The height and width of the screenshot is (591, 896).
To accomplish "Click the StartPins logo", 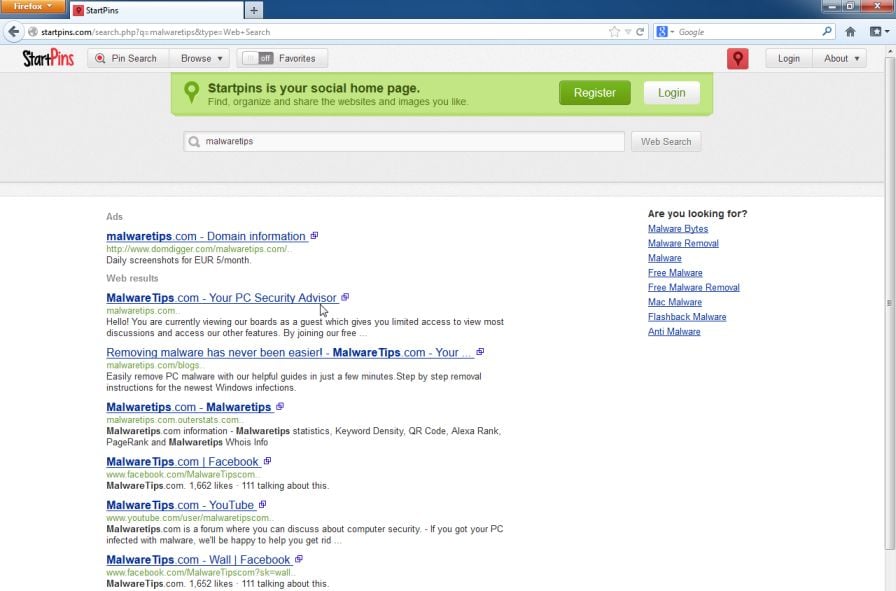I will (49, 58).
